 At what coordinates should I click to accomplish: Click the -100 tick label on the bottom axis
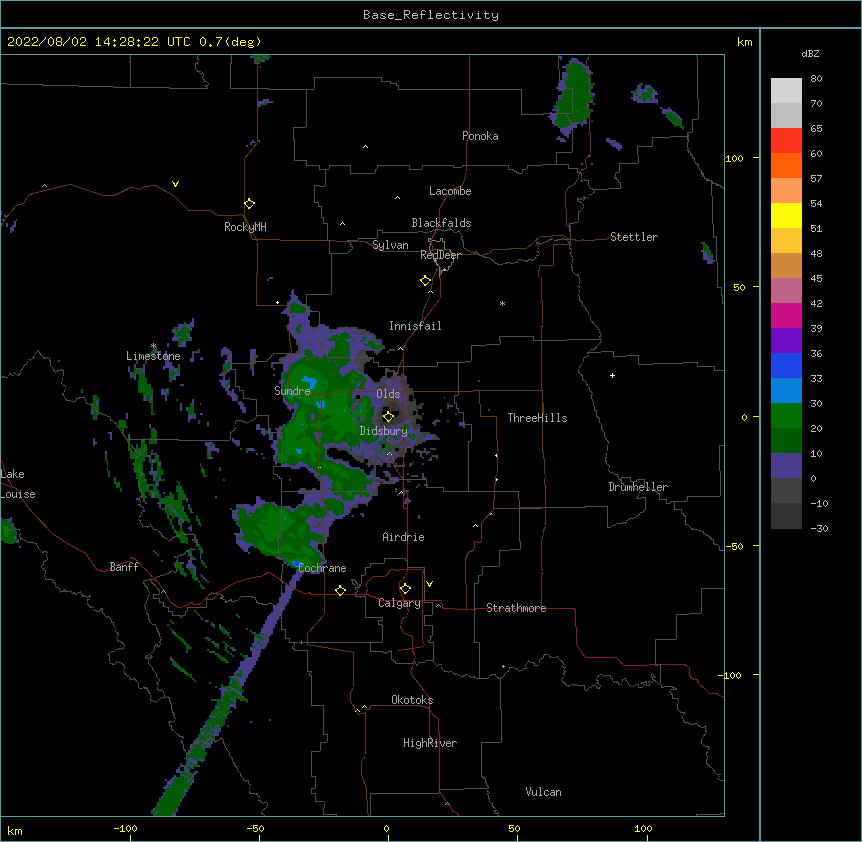pos(125,829)
